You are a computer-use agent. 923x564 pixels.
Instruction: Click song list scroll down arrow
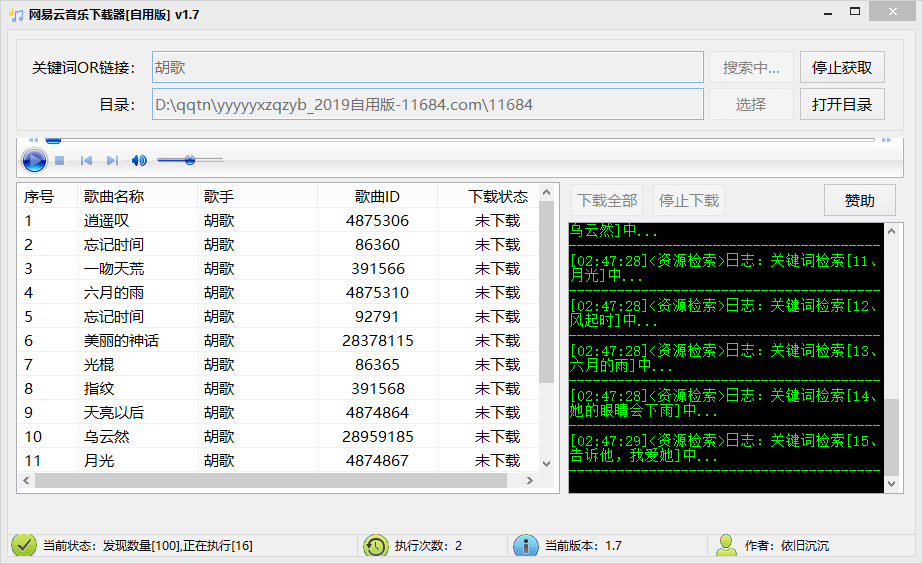pos(546,464)
